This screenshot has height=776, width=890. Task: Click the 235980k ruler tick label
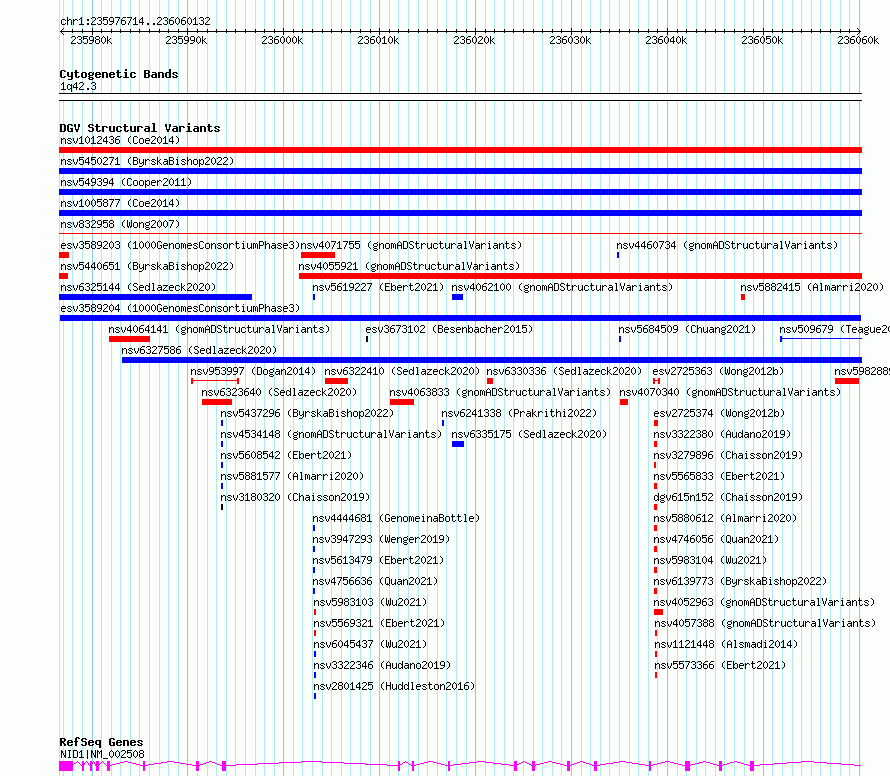(91, 40)
